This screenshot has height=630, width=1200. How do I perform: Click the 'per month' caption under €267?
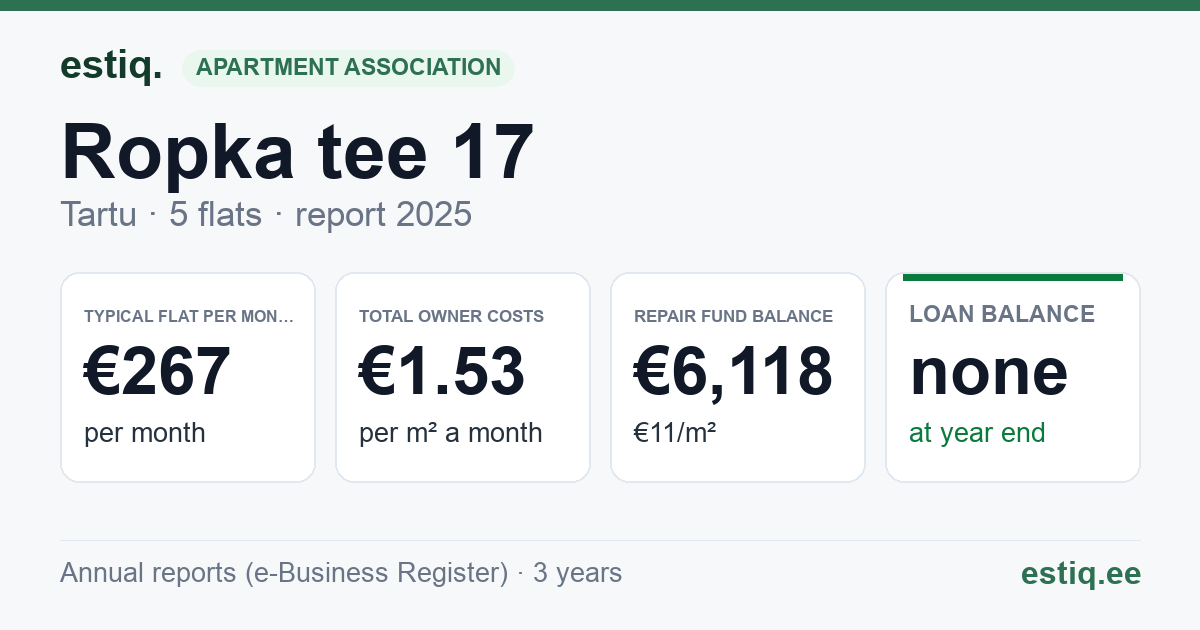145,433
